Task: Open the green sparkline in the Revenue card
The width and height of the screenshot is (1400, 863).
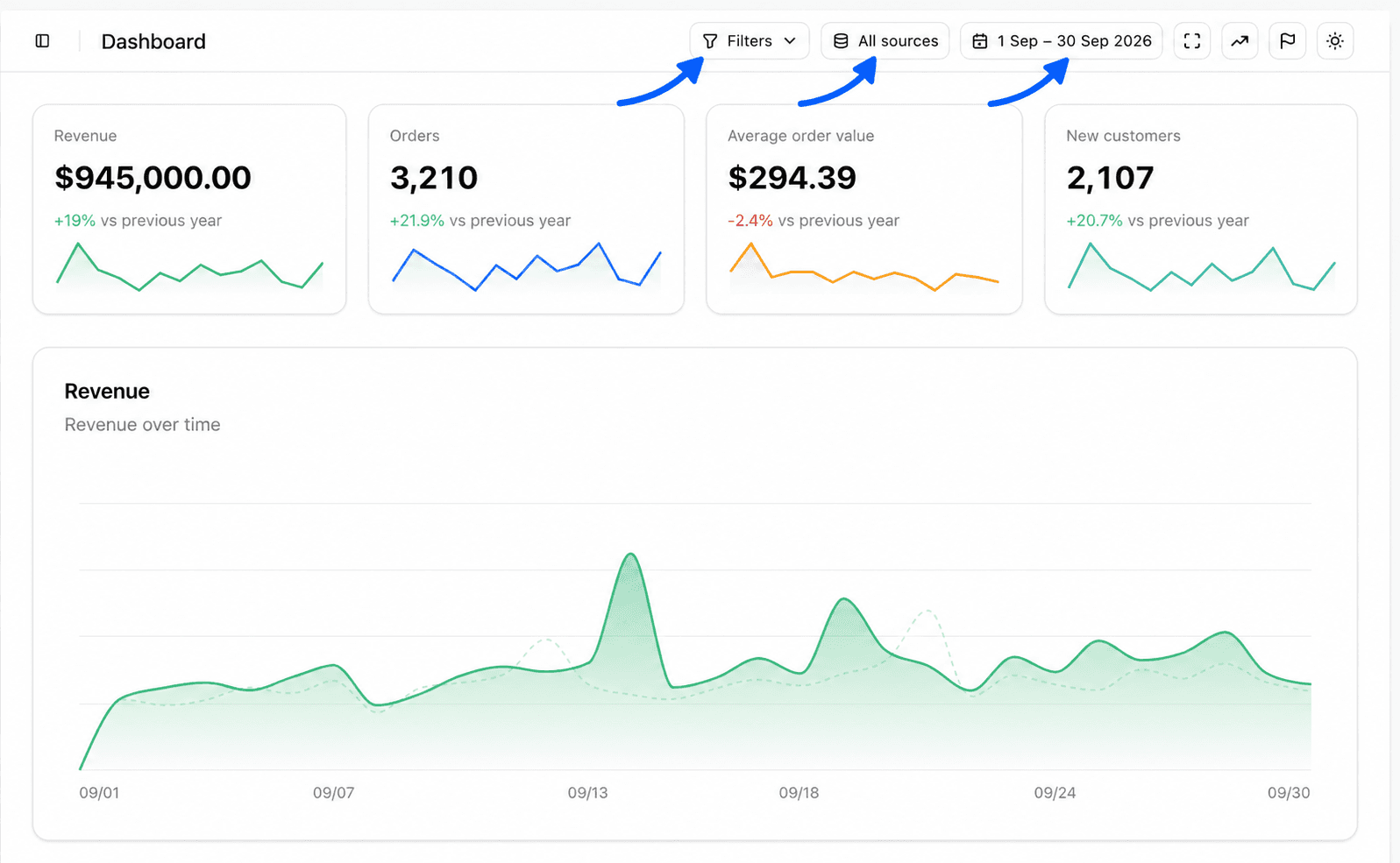Action: tap(189, 266)
